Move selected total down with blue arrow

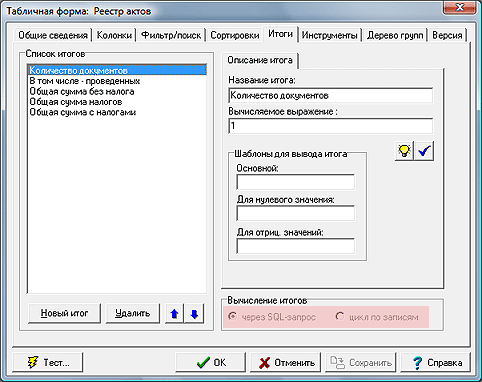194,314
